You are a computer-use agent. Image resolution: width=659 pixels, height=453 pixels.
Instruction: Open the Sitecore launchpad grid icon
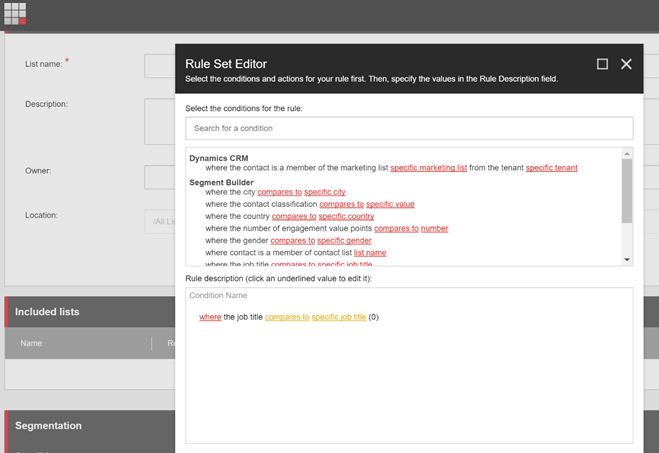pyautogui.click(x=15, y=13)
